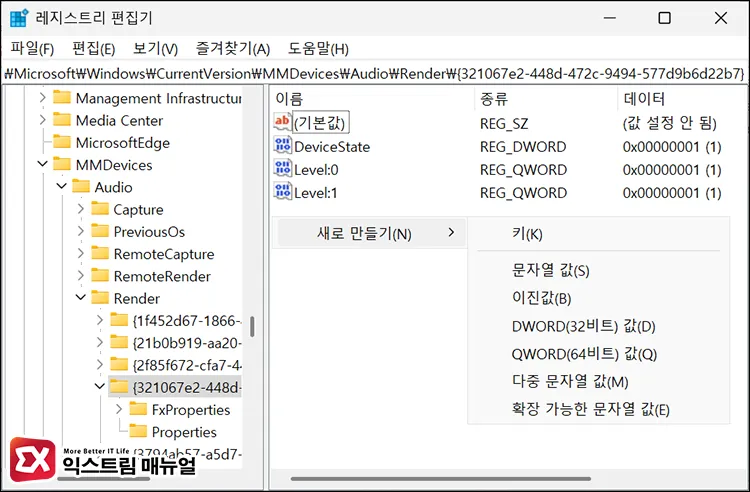
Task: Expand the Management Infrastructure node
Action: point(43,98)
